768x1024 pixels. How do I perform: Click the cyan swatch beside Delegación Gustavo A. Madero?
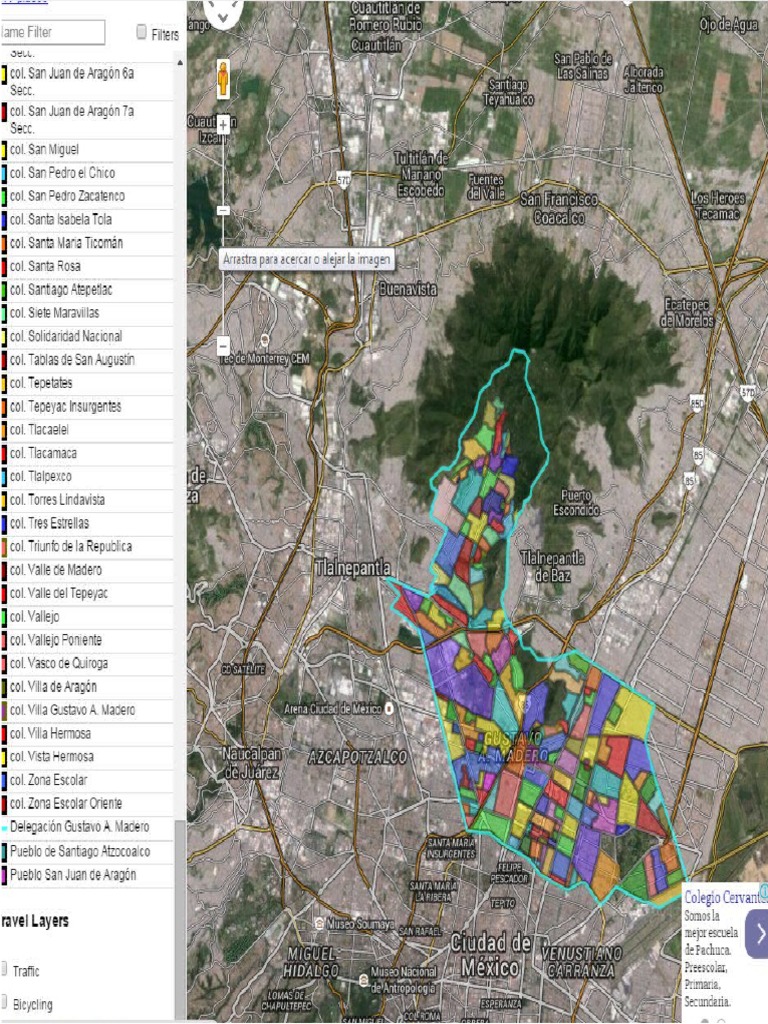coord(3,827)
